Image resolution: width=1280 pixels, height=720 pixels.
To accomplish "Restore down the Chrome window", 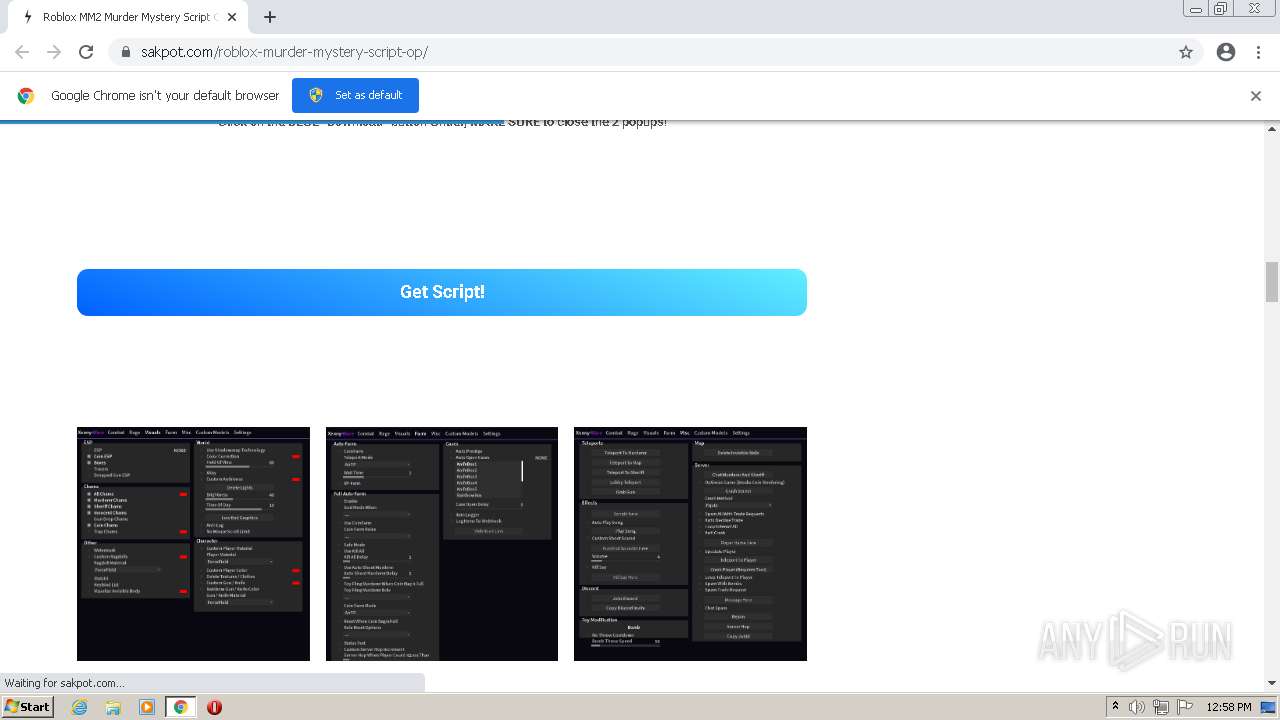I will [x=1221, y=9].
